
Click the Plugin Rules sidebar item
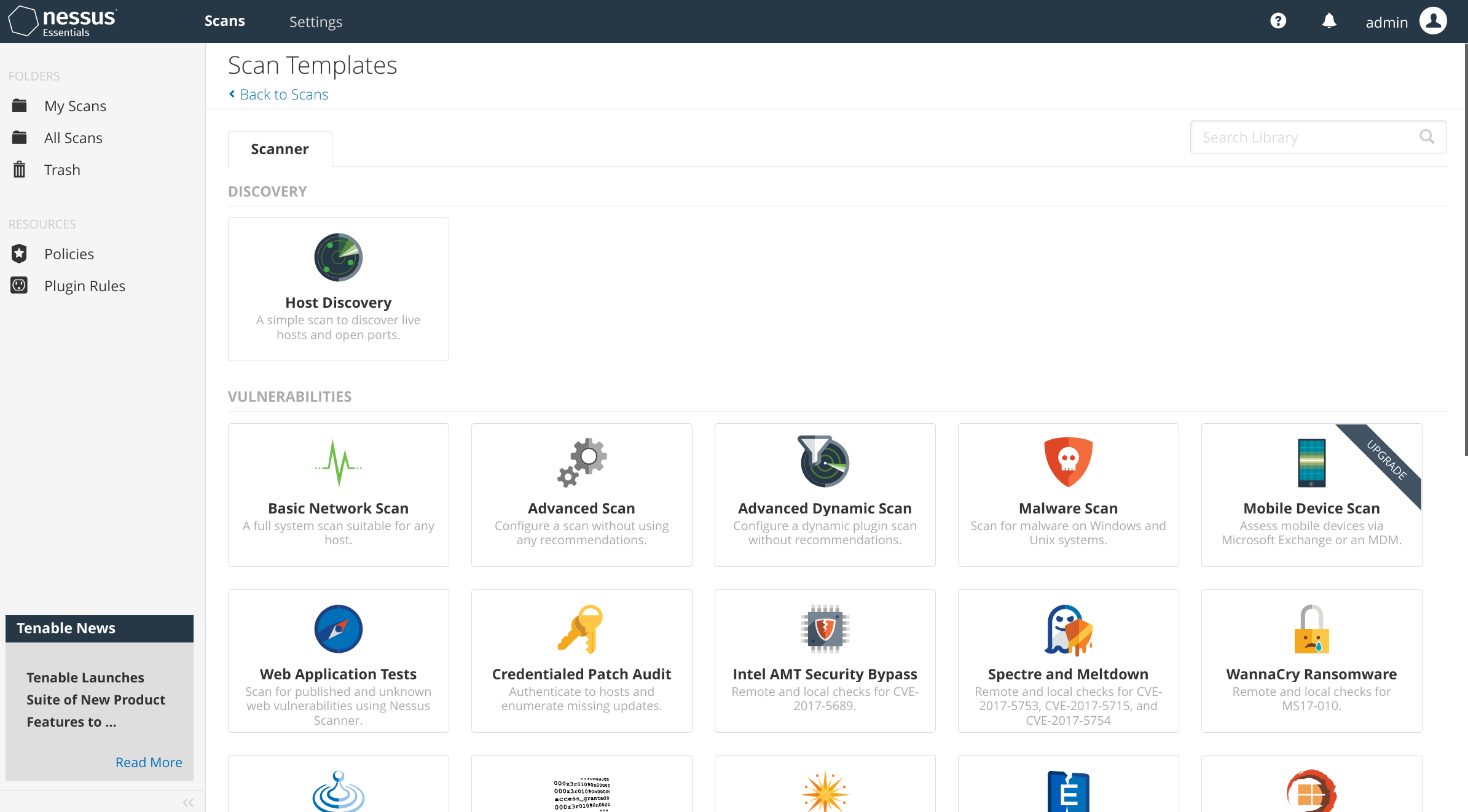[x=85, y=285]
